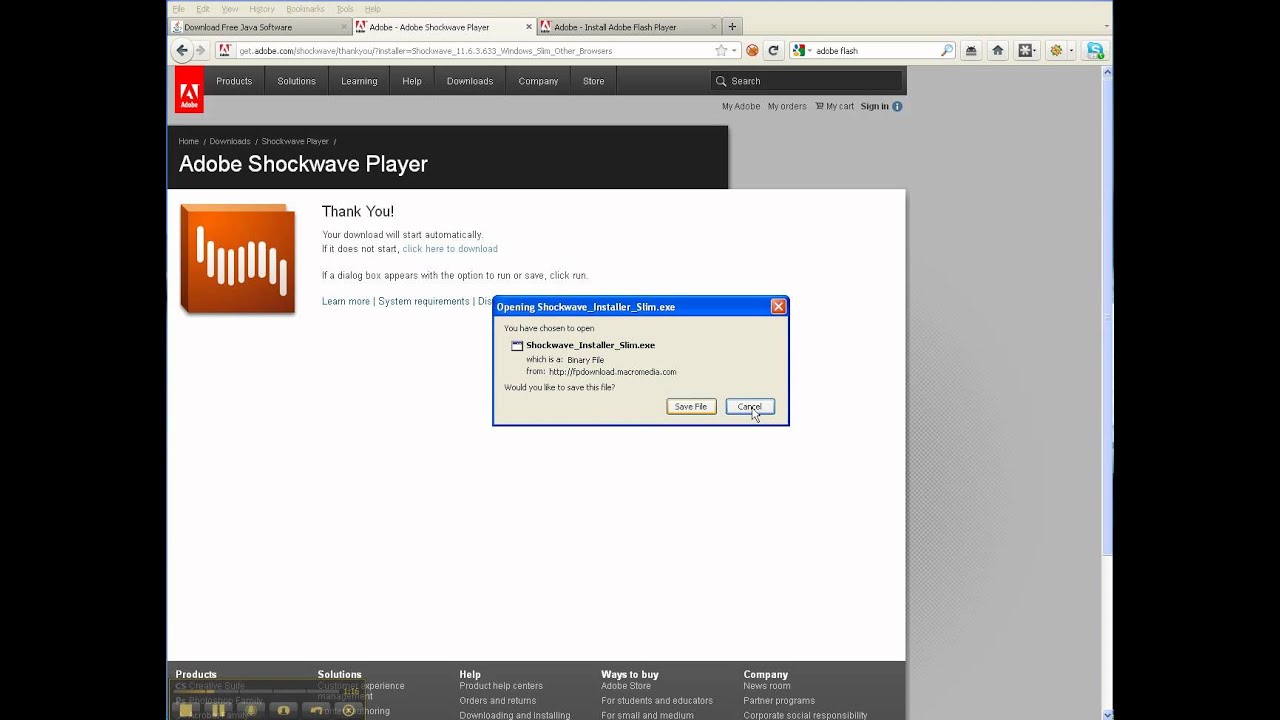Click the Skype toolbar icon
This screenshot has width=1280, height=720.
1095,50
